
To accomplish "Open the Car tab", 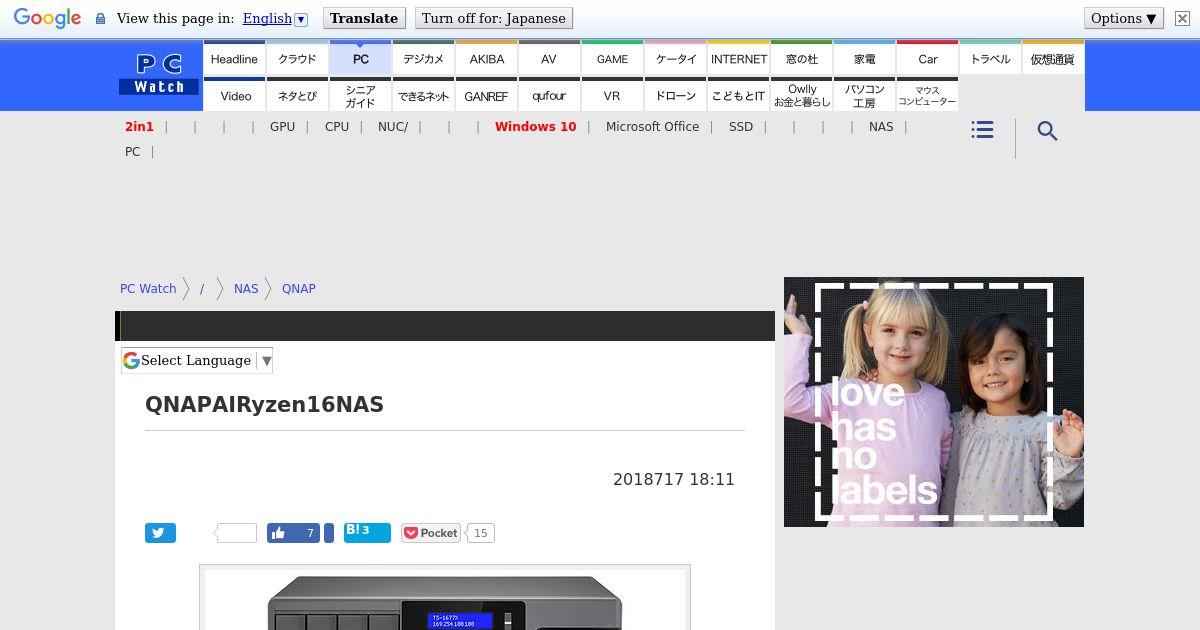I will 928,59.
